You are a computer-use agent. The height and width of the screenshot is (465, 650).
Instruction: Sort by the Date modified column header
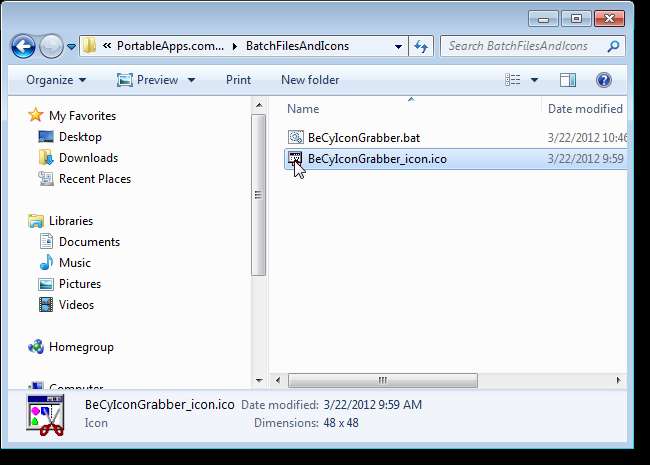[x=585, y=109]
